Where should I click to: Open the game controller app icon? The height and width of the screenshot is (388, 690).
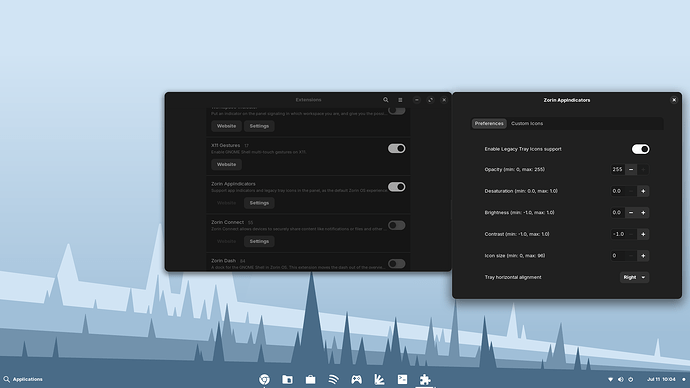tap(356, 379)
